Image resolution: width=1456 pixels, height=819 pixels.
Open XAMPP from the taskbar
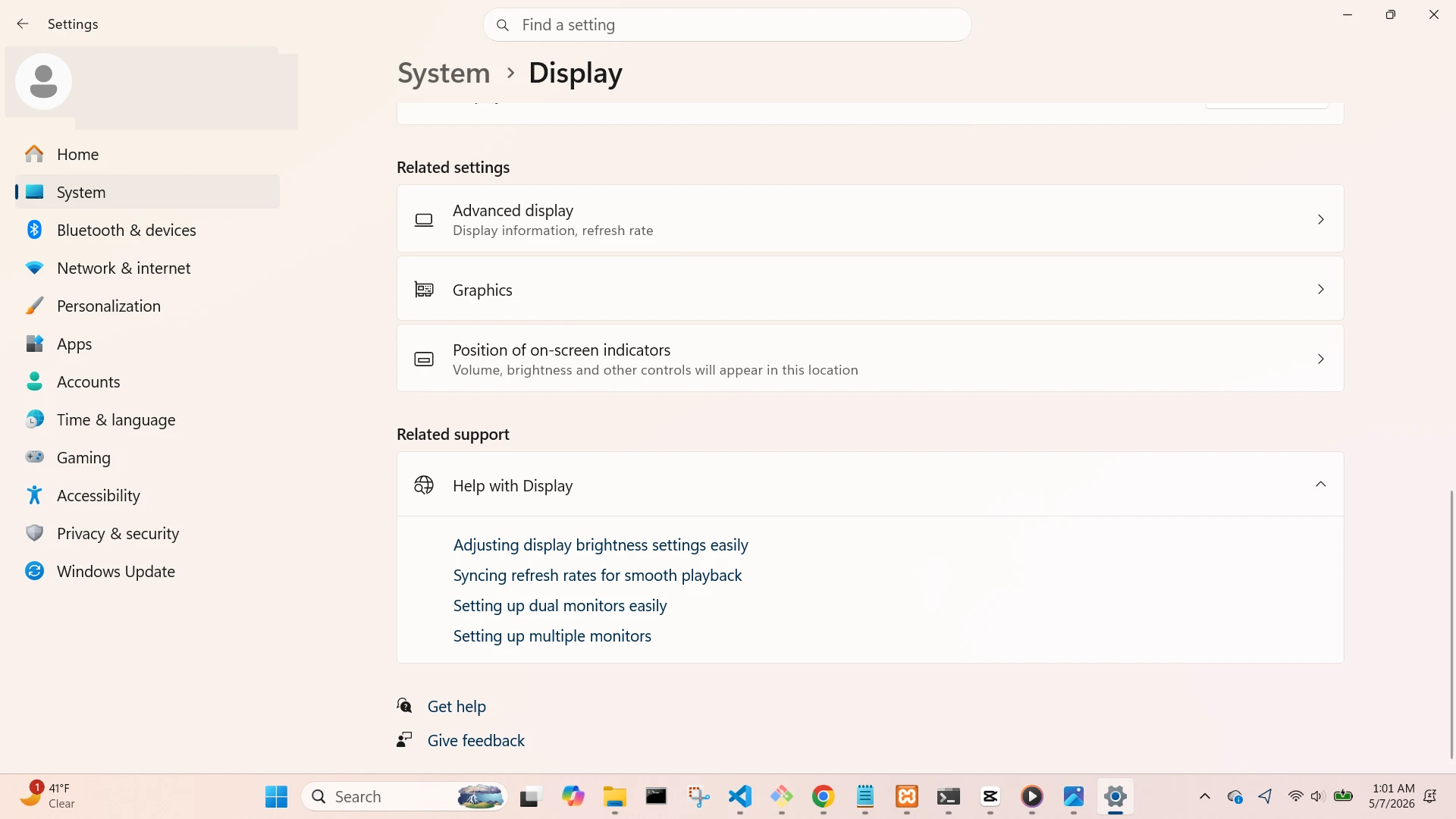point(907,796)
